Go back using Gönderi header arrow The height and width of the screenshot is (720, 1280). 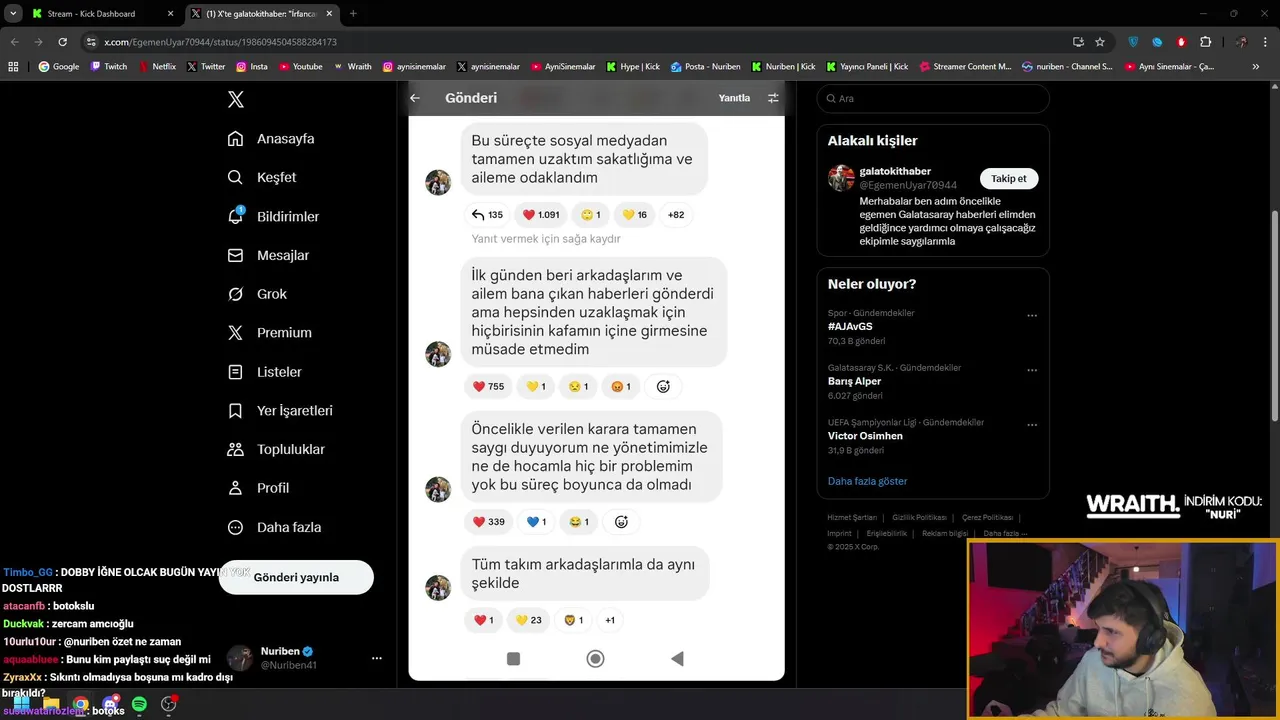pyautogui.click(x=415, y=98)
